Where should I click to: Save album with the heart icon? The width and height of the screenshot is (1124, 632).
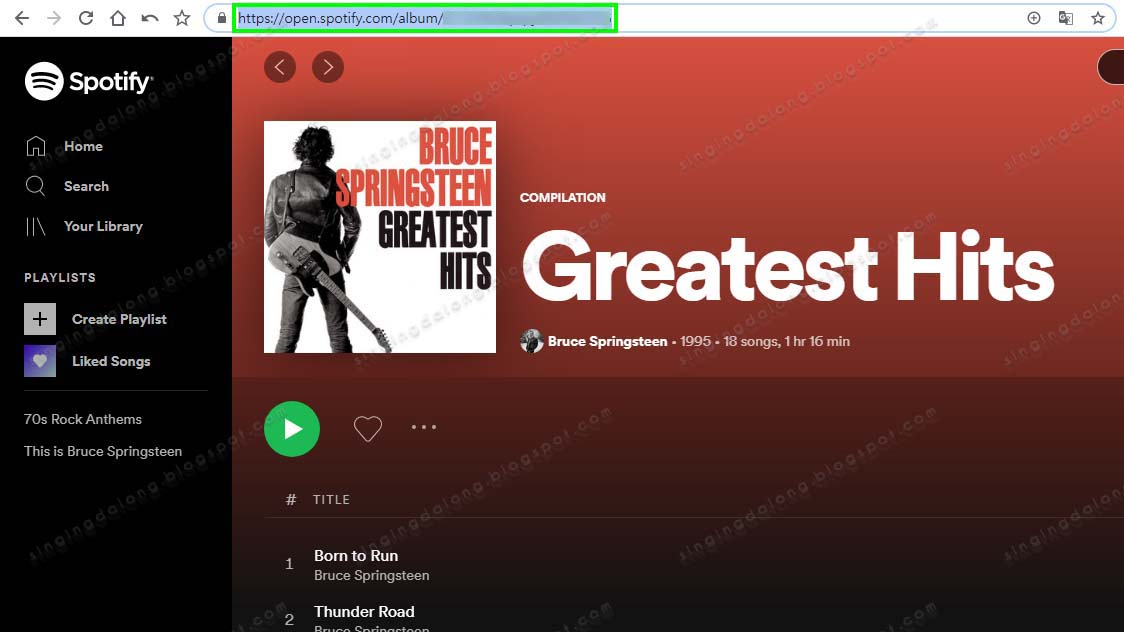[x=368, y=428]
